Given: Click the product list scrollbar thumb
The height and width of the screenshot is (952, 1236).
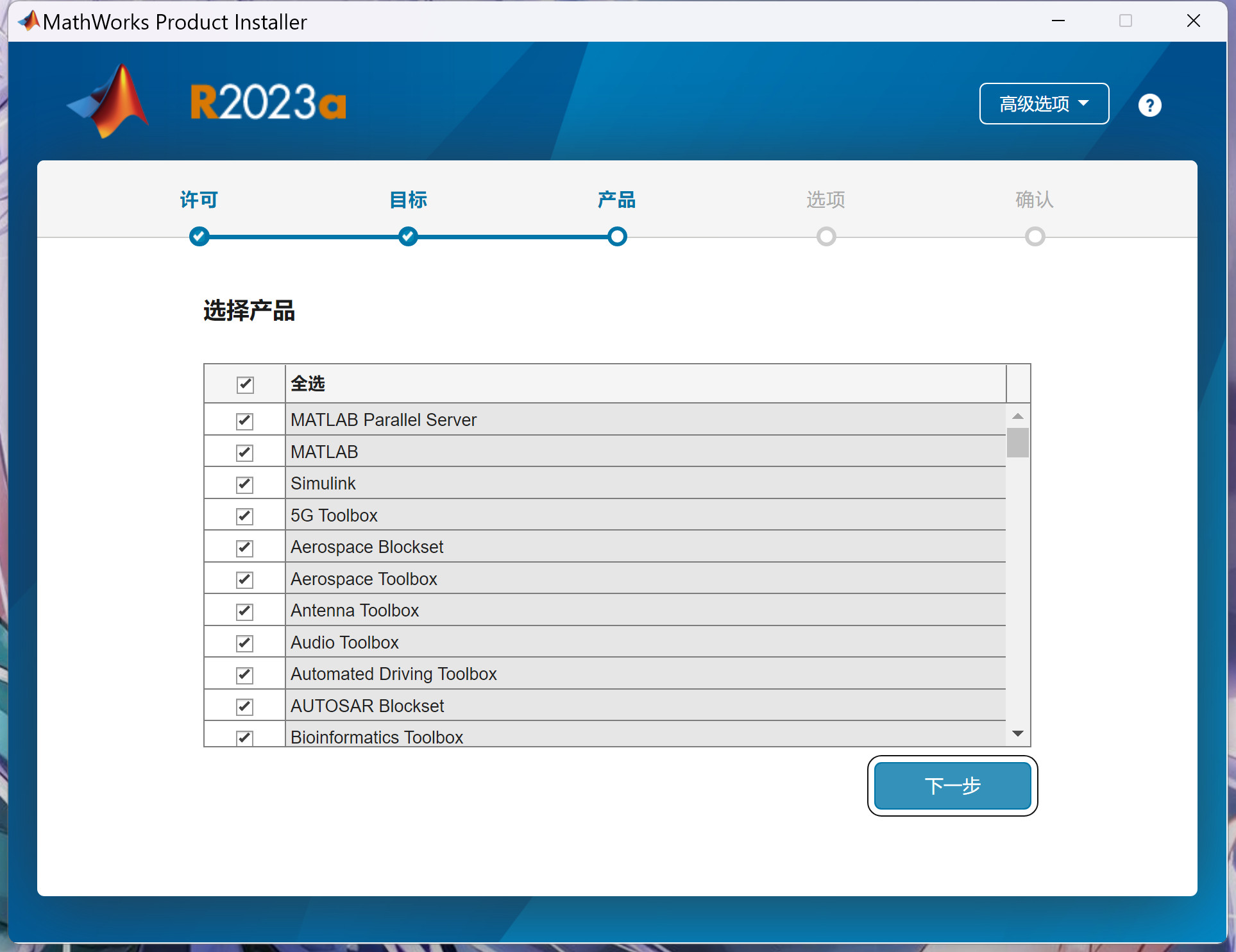Looking at the screenshot, I should pos(1017,443).
